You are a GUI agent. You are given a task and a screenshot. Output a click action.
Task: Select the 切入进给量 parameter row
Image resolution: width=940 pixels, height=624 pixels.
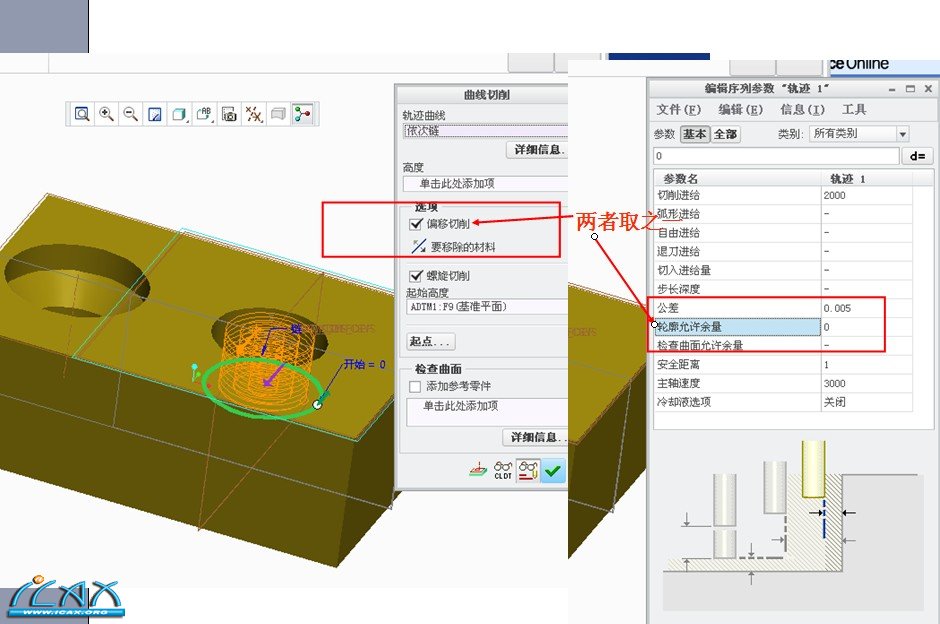click(783, 270)
